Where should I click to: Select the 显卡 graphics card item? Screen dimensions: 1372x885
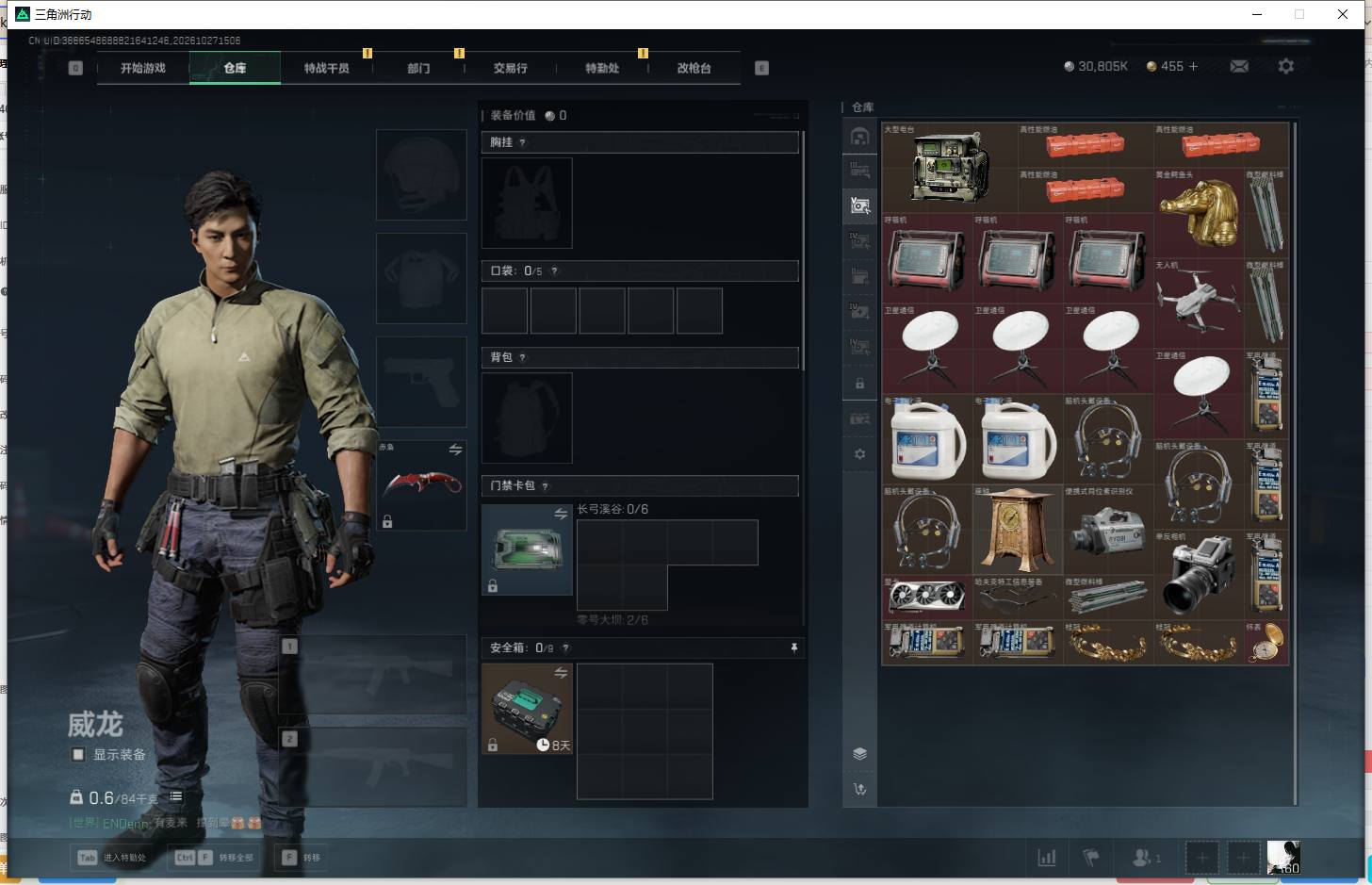[x=927, y=597]
